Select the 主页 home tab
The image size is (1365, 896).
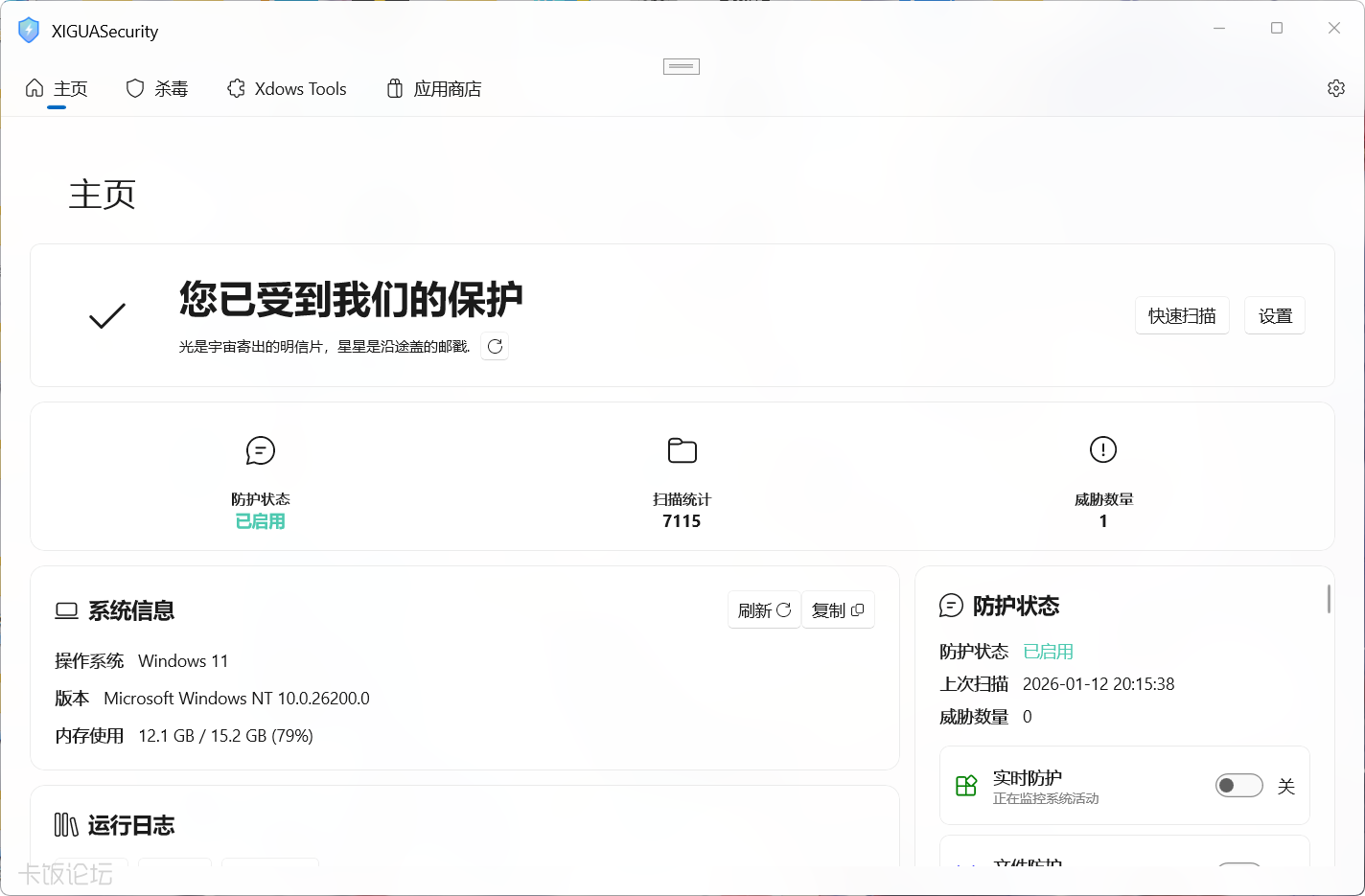point(57,89)
